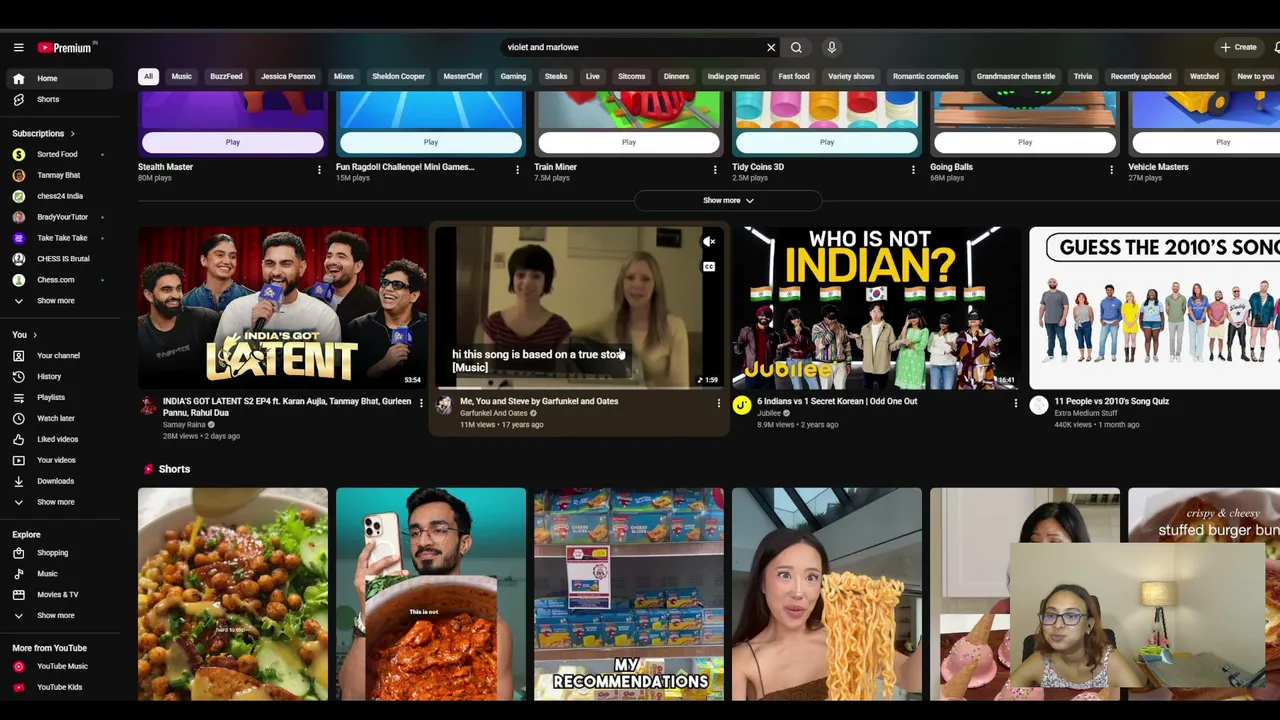Open Sorted Food channel subscription
Viewport: 1280px width, 720px height.
click(60, 154)
